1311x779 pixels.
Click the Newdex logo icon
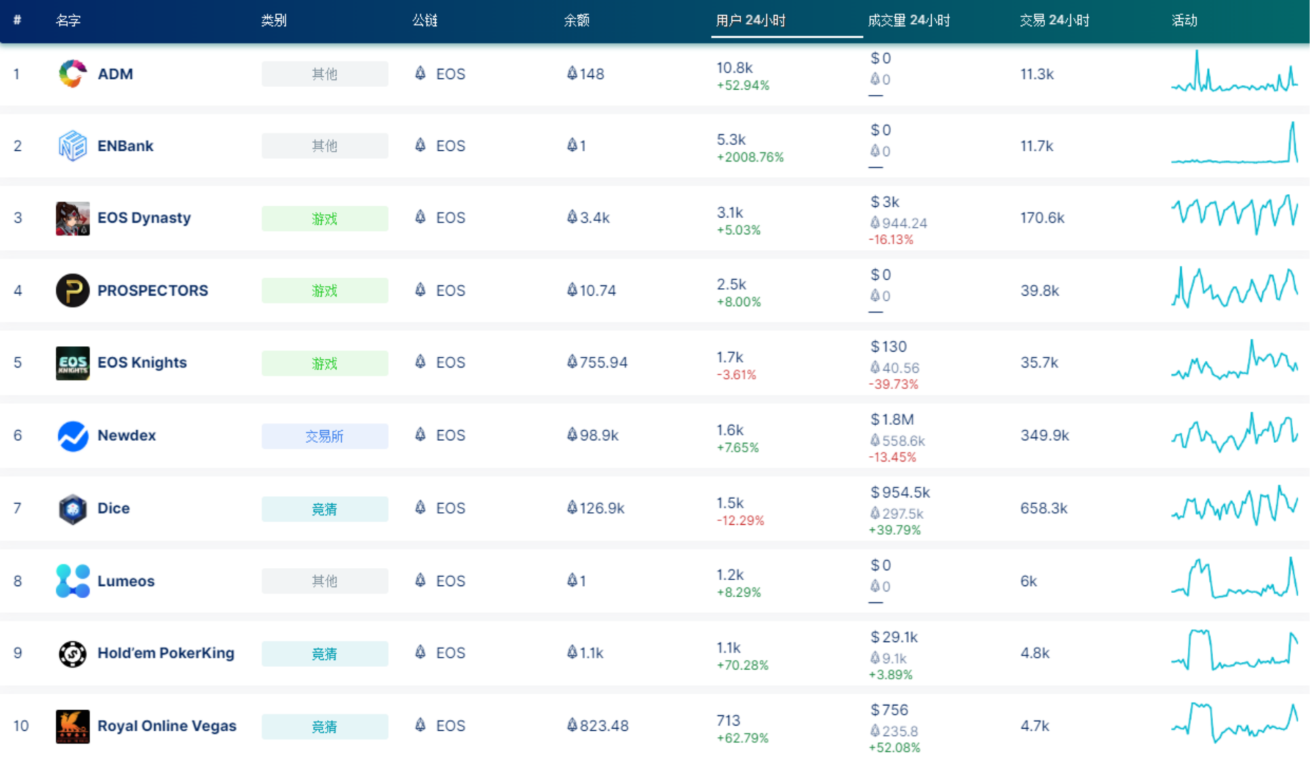(x=73, y=436)
